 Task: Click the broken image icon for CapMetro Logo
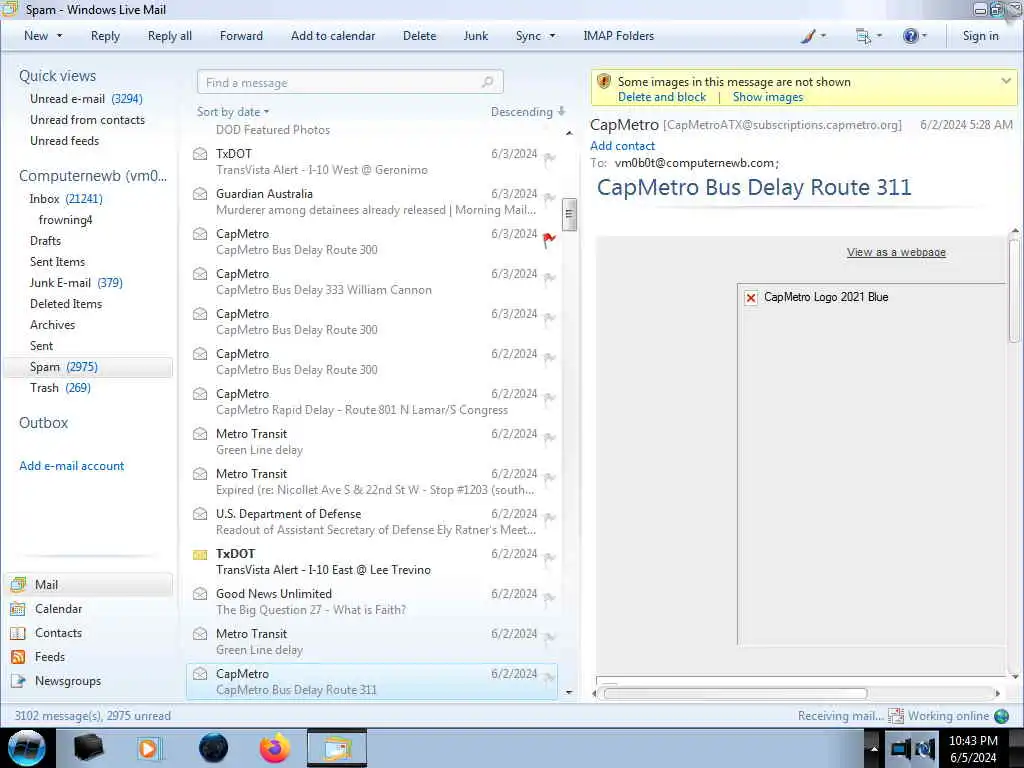[x=751, y=298]
